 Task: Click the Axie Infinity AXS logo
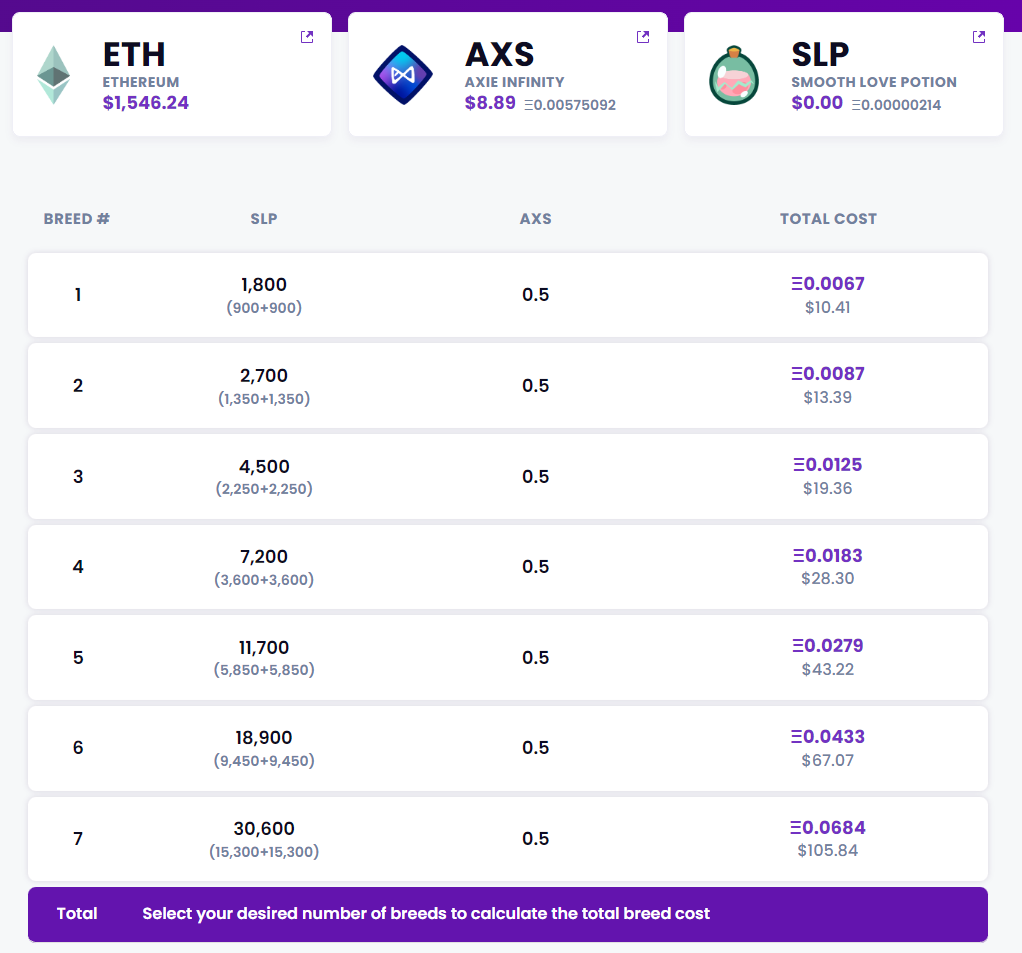tap(403, 75)
